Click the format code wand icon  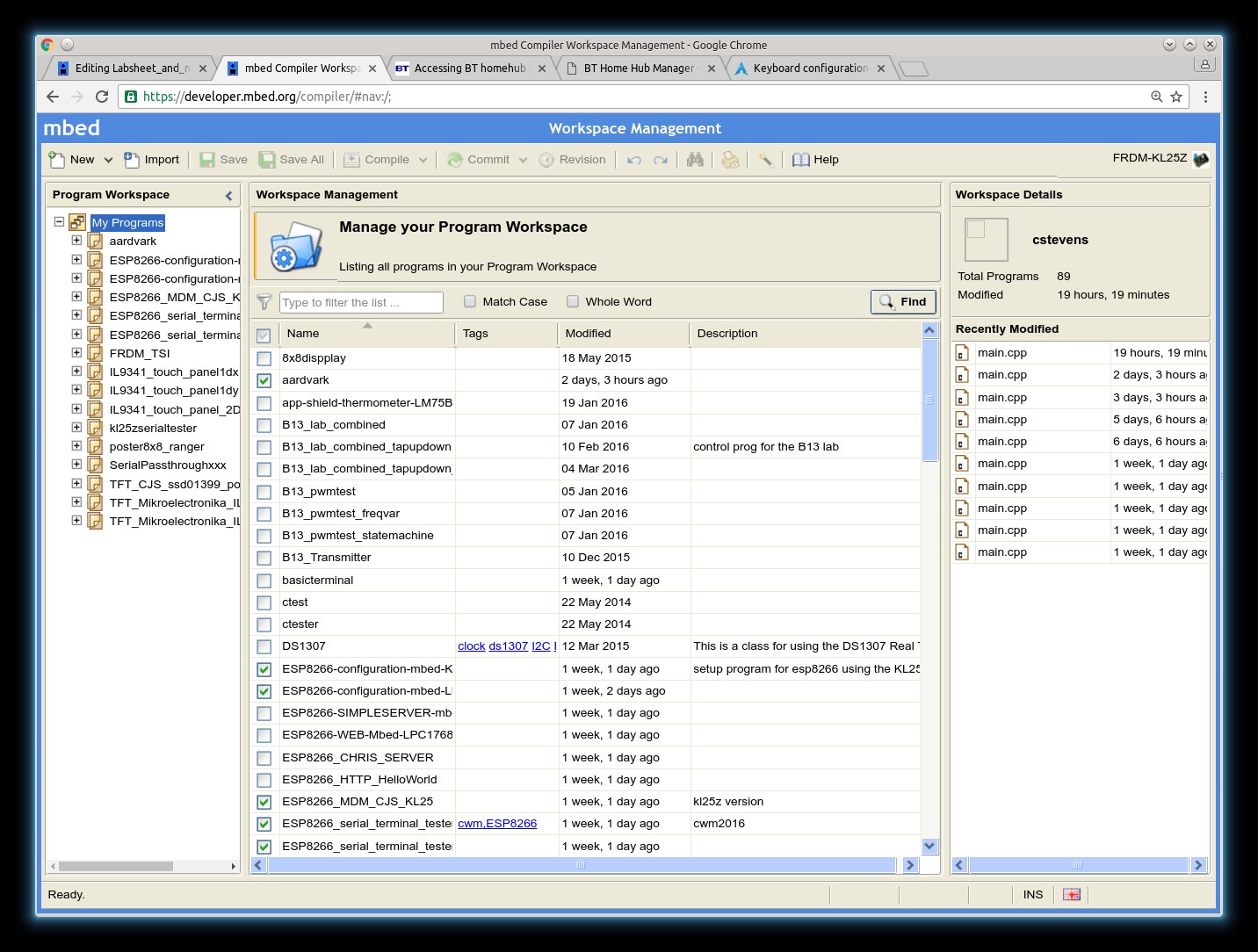coord(766,160)
